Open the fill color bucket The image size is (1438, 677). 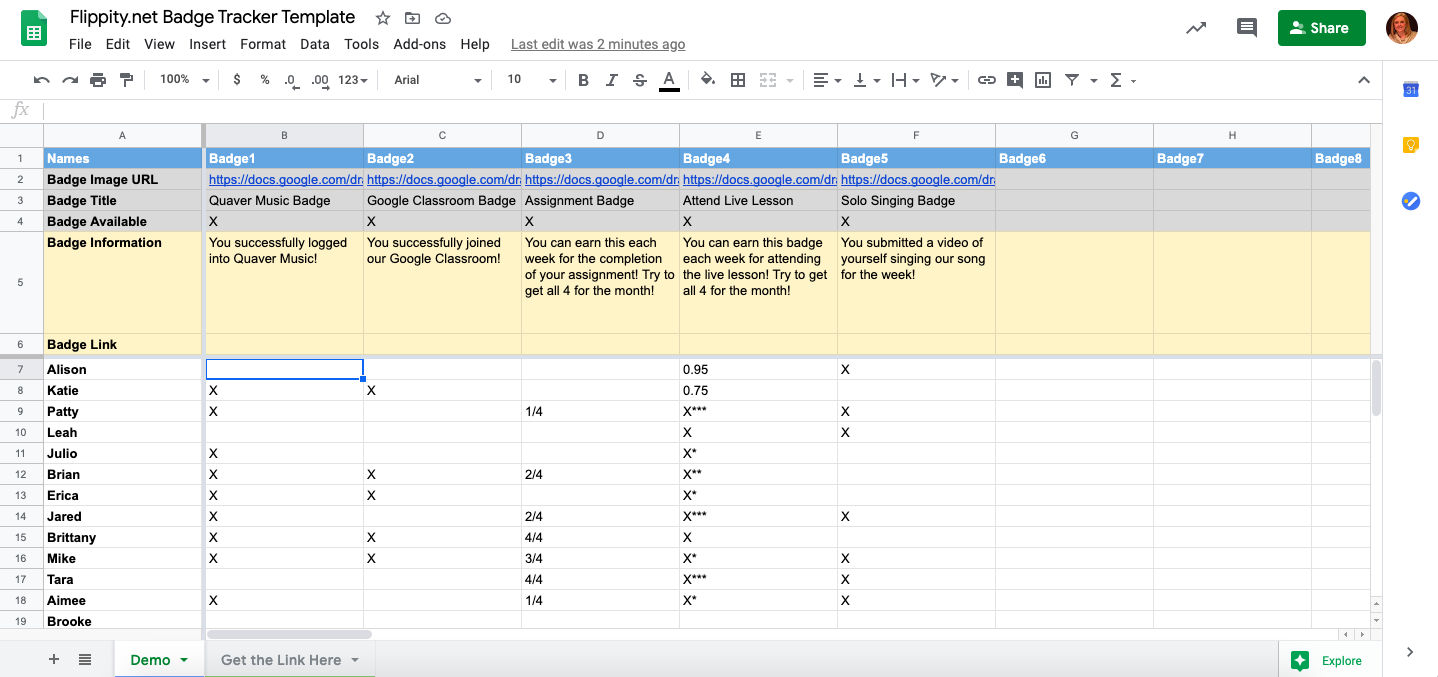708,80
